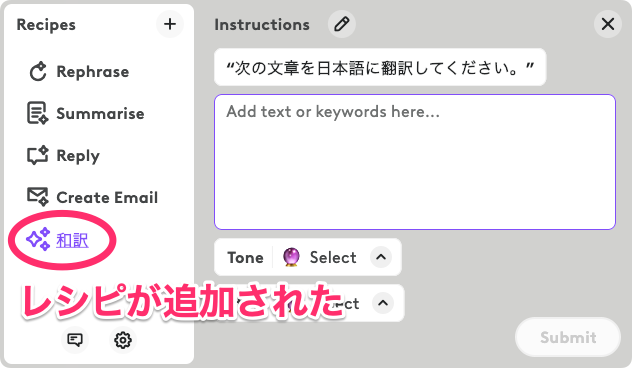
Task: Add a new recipe with plus button
Action: point(170,24)
